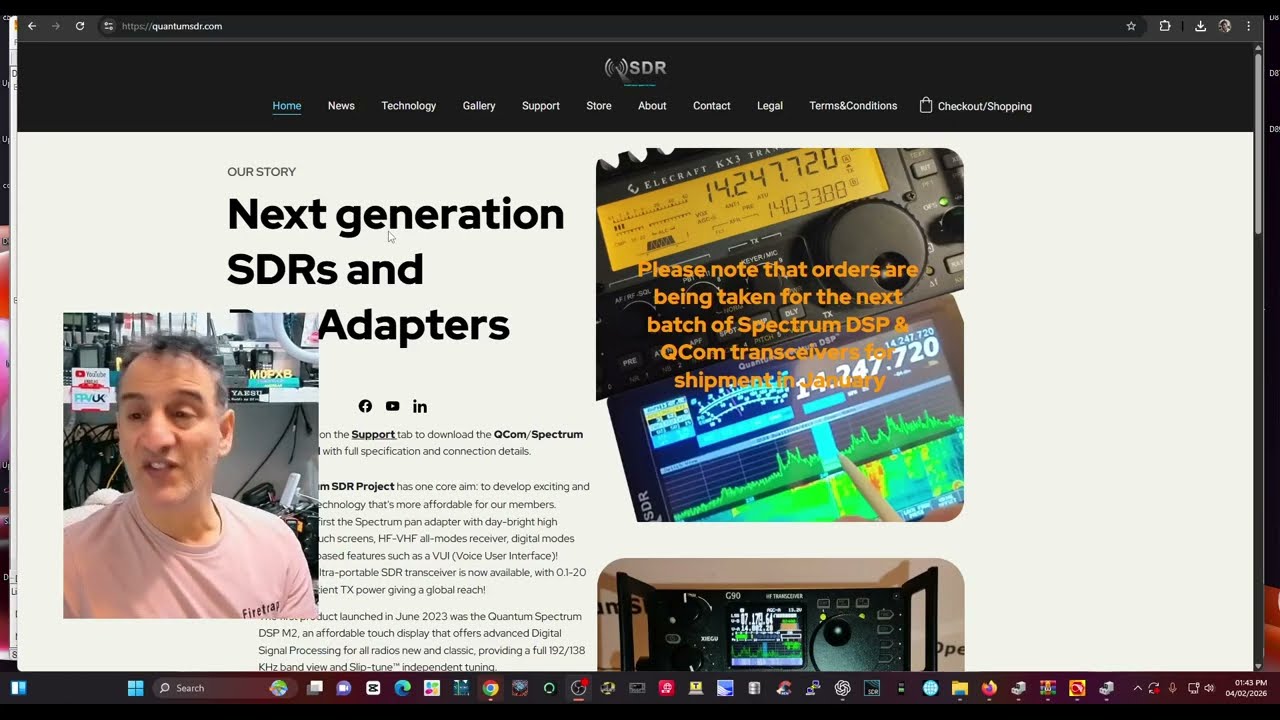
Task: Open Google Chrome from the taskbar
Action: [x=490, y=688]
